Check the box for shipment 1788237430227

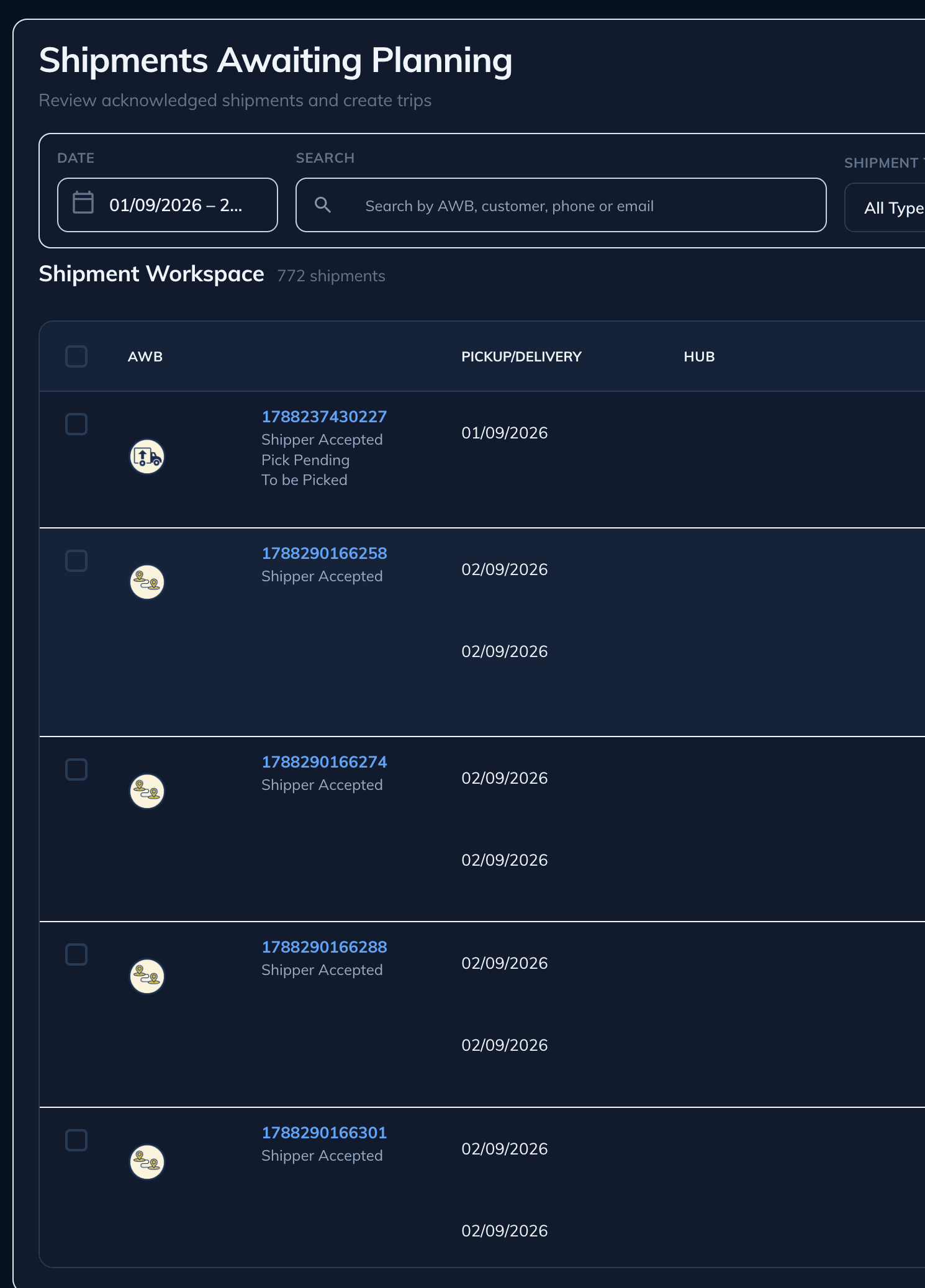click(76, 424)
